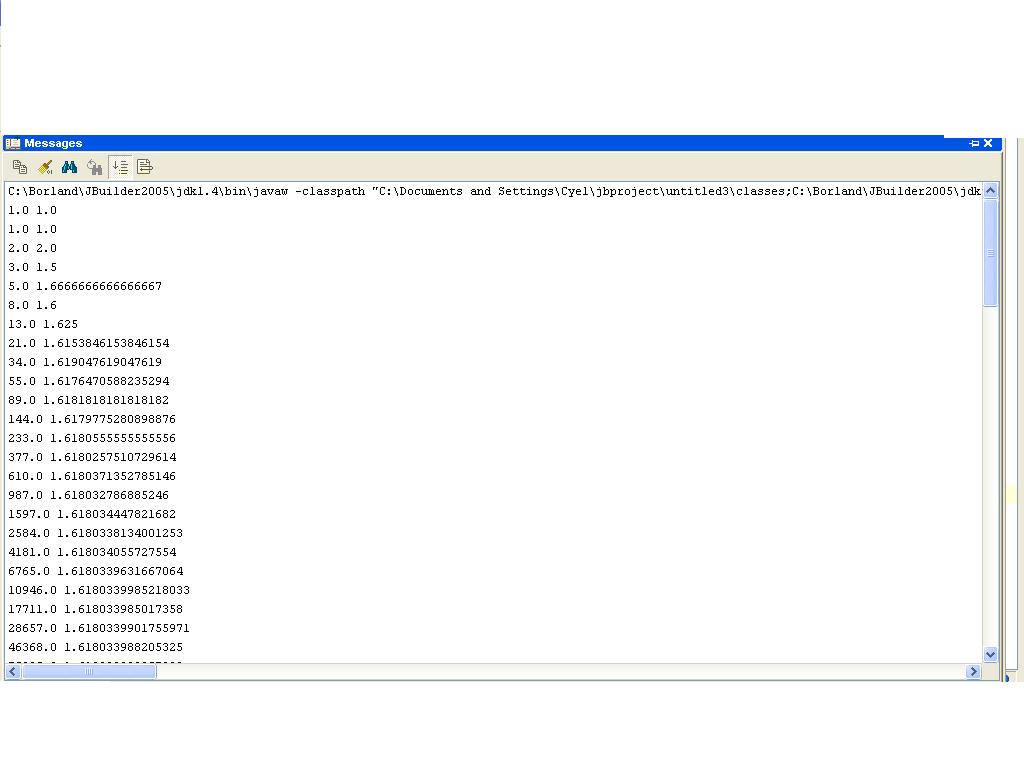This screenshot has width=1024, height=768.
Task: Click the line '987.0 1.618032786885246'
Action: coord(89,495)
